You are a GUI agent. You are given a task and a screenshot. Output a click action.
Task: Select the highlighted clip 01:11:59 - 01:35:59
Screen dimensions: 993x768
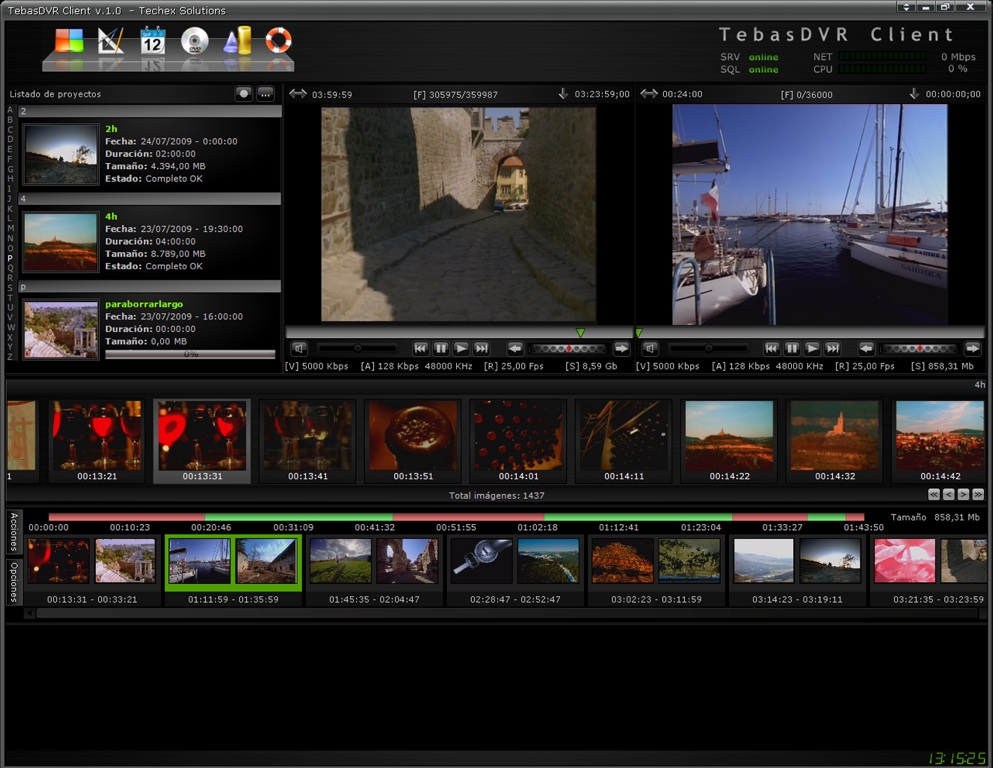tap(233, 570)
